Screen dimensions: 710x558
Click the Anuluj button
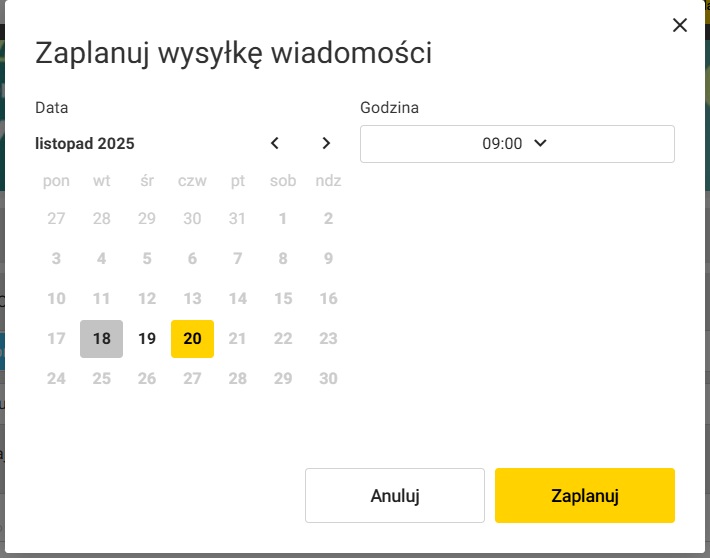point(394,495)
